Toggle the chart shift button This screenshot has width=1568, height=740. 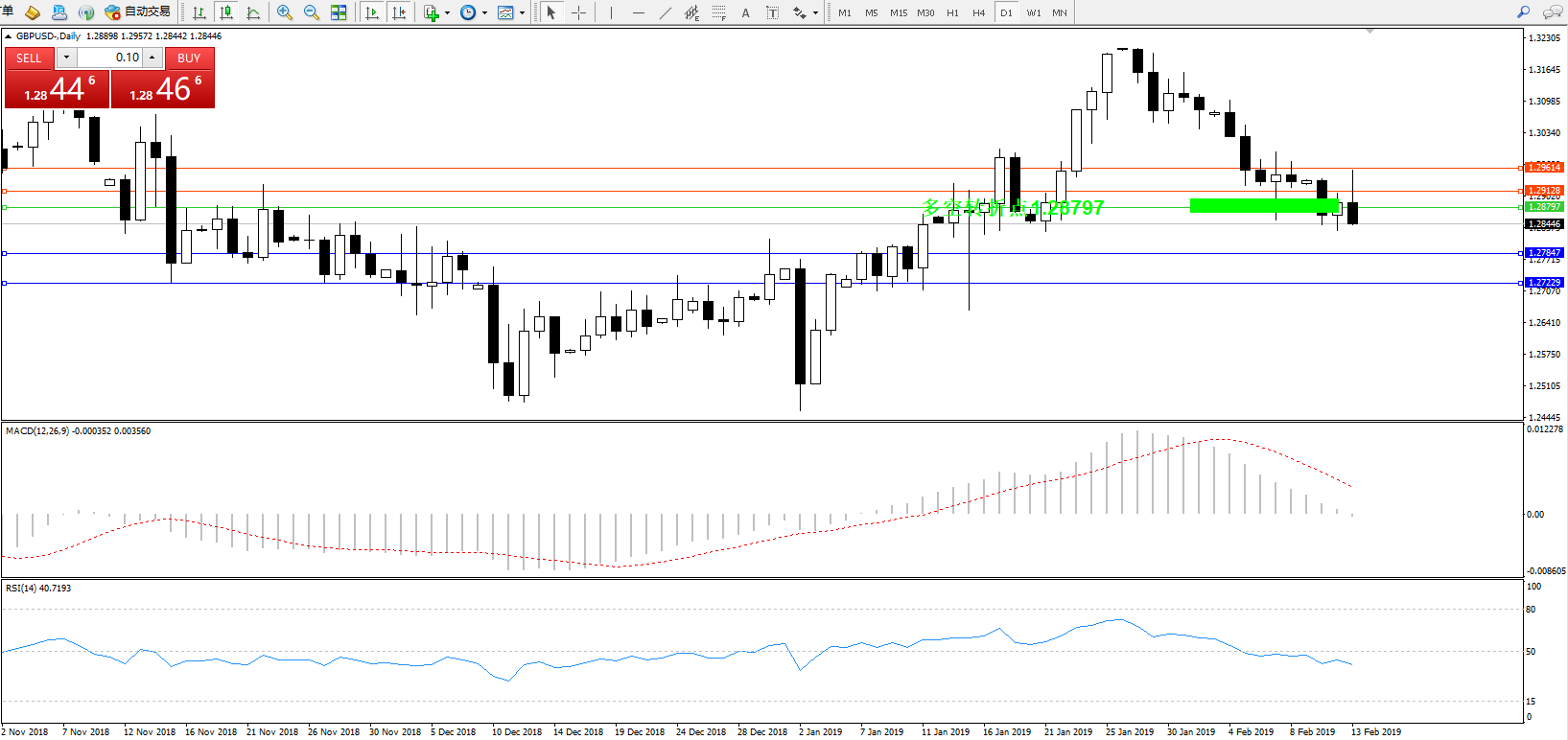coord(399,12)
